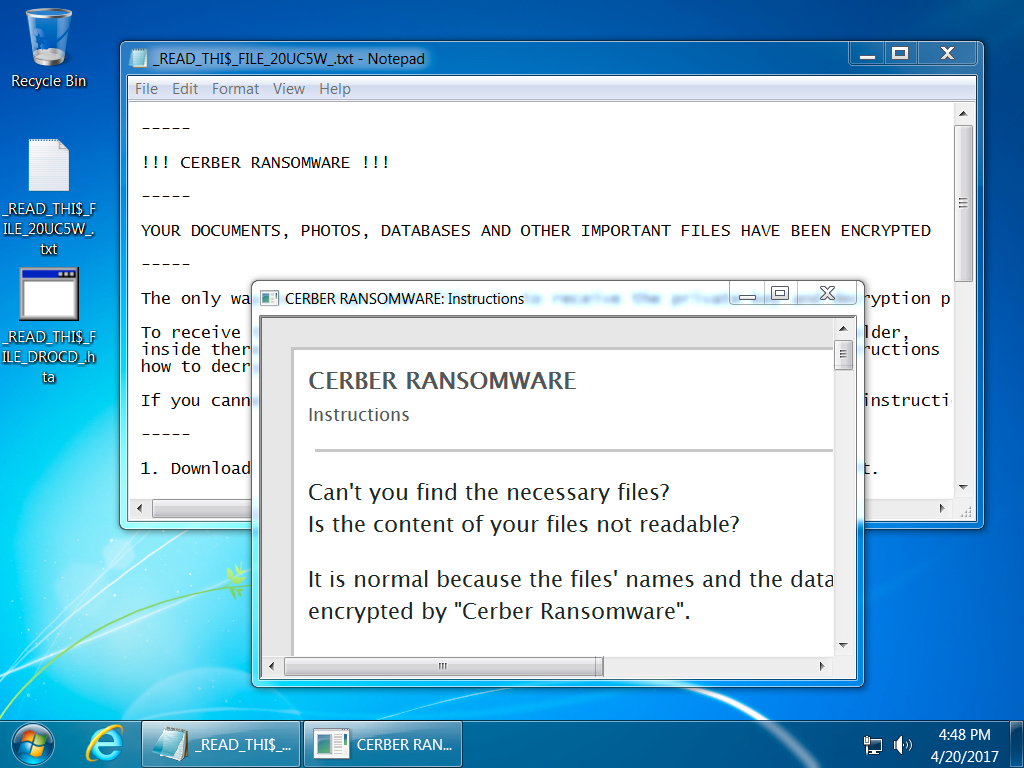The image size is (1024, 768).
Task: Click the 'Instructions' subheading text
Action: click(x=359, y=415)
